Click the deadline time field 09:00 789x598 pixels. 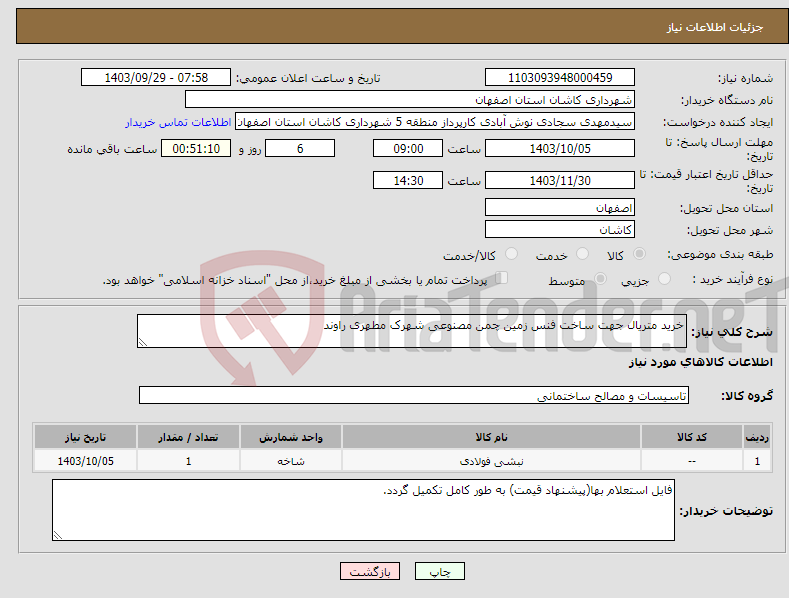[408, 148]
